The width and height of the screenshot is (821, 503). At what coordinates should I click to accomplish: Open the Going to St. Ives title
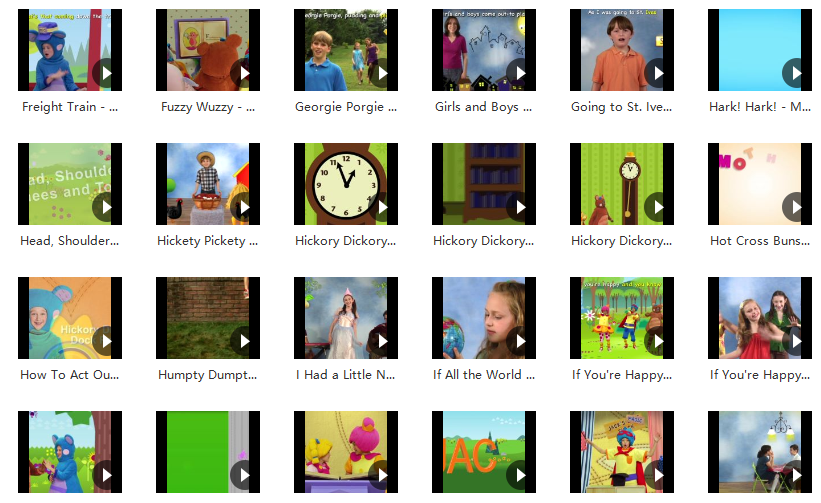pos(621,107)
